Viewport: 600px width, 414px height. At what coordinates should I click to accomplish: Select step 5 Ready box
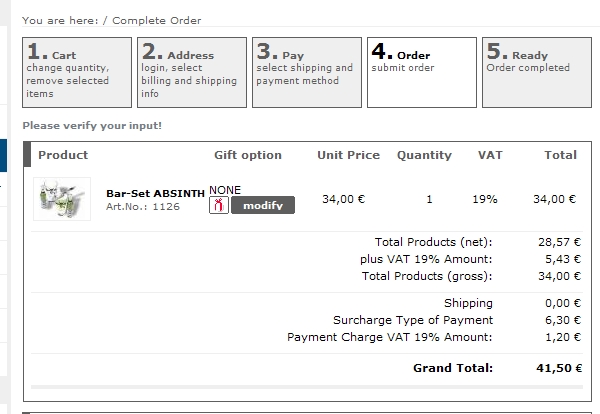pyautogui.click(x=536, y=72)
